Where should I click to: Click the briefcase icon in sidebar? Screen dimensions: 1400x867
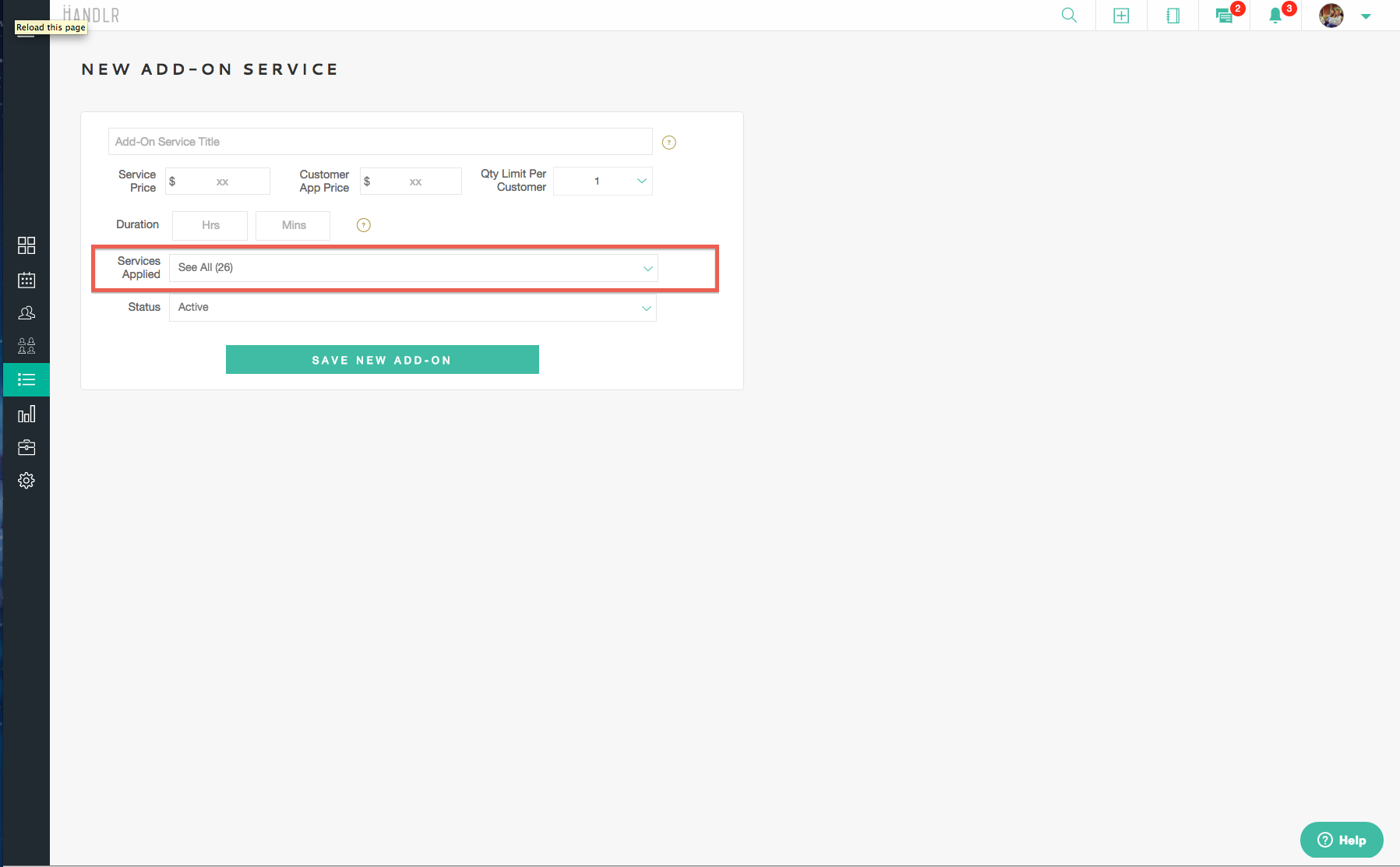tap(26, 447)
